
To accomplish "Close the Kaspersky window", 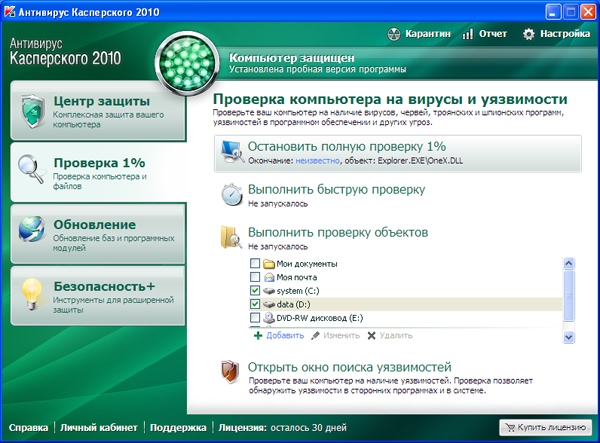I will click(588, 12).
